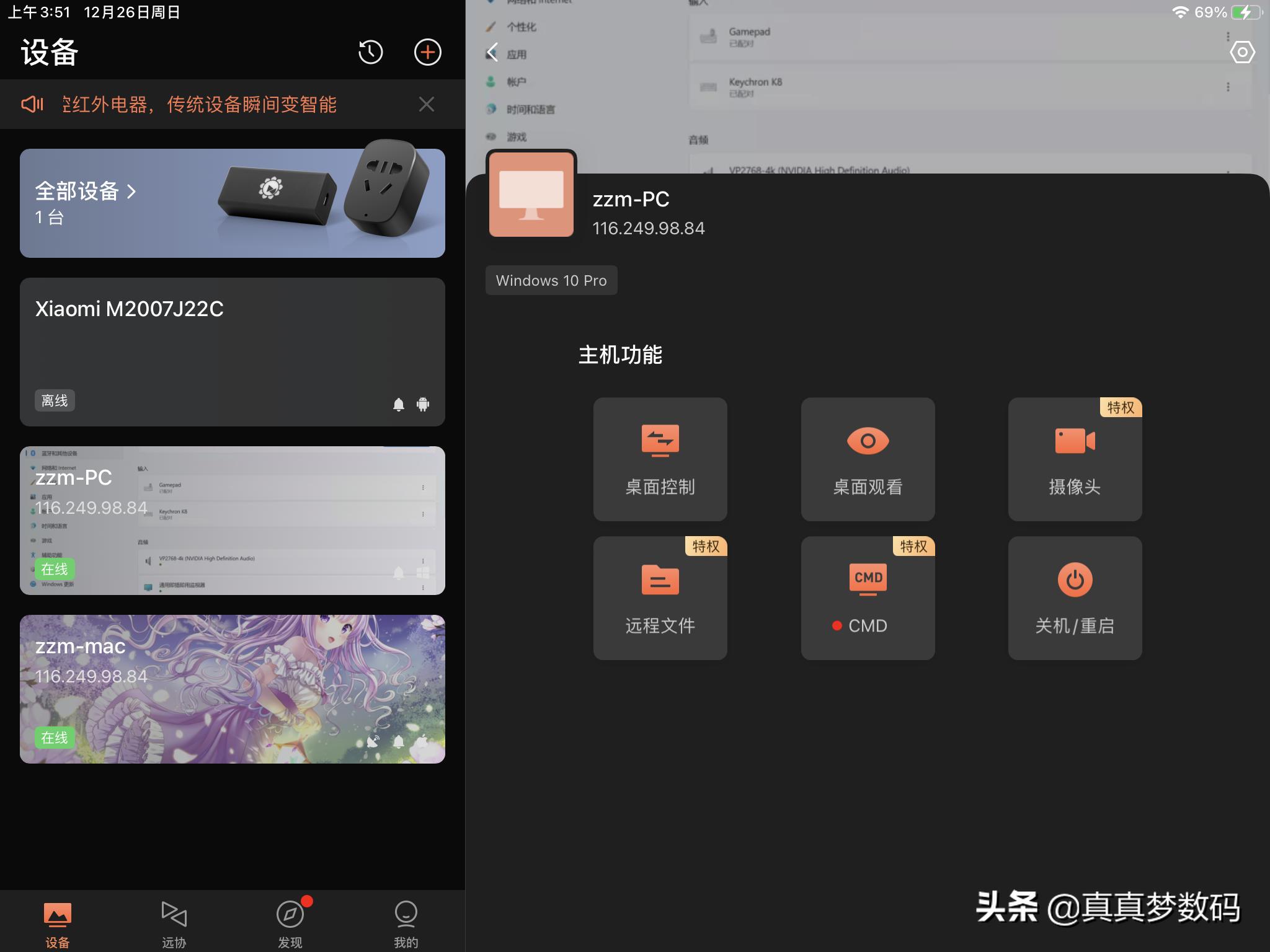The image size is (1270, 952).
Task: Open 桌面控制 (desktop control) for zzm-PC
Action: [x=660, y=459]
